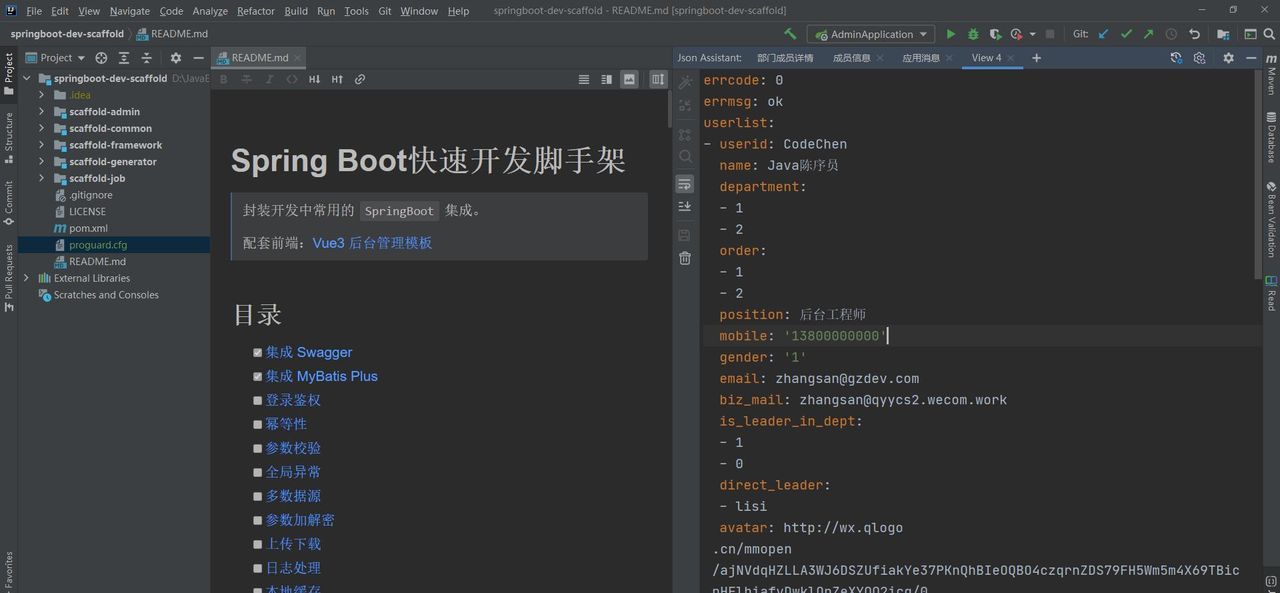Insert a link using the Markdown link icon
Screen dimensions: 1280x593
coord(360,79)
